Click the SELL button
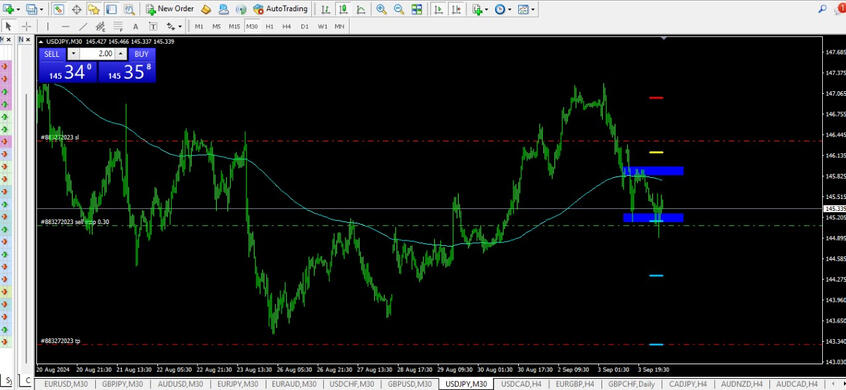846x390 pixels. pos(52,54)
